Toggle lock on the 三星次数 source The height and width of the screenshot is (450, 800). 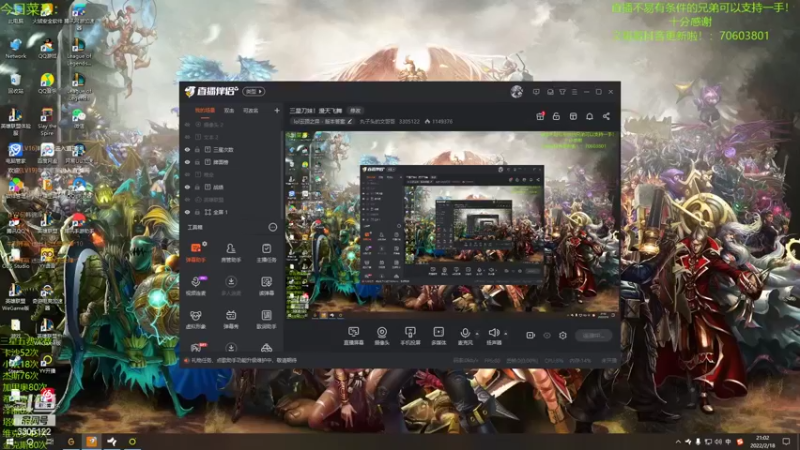pyautogui.click(x=197, y=149)
